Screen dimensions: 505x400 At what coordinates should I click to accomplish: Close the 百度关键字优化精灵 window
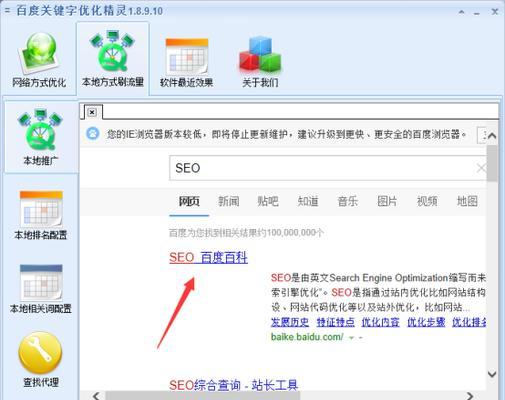495,12
